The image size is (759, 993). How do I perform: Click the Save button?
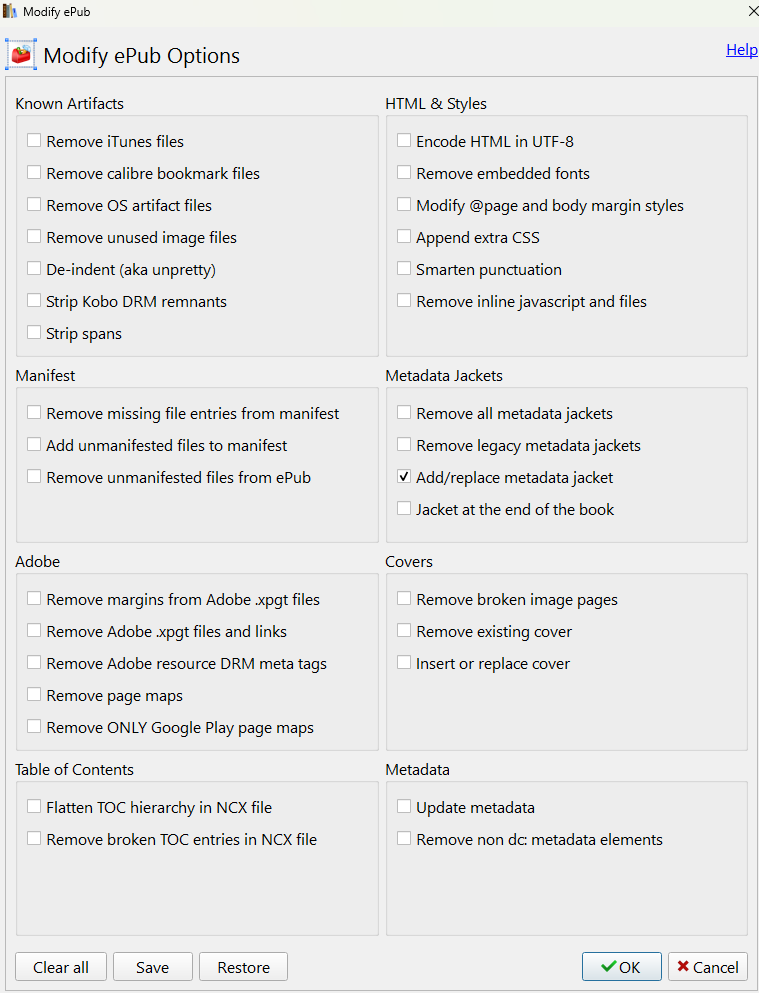152,967
